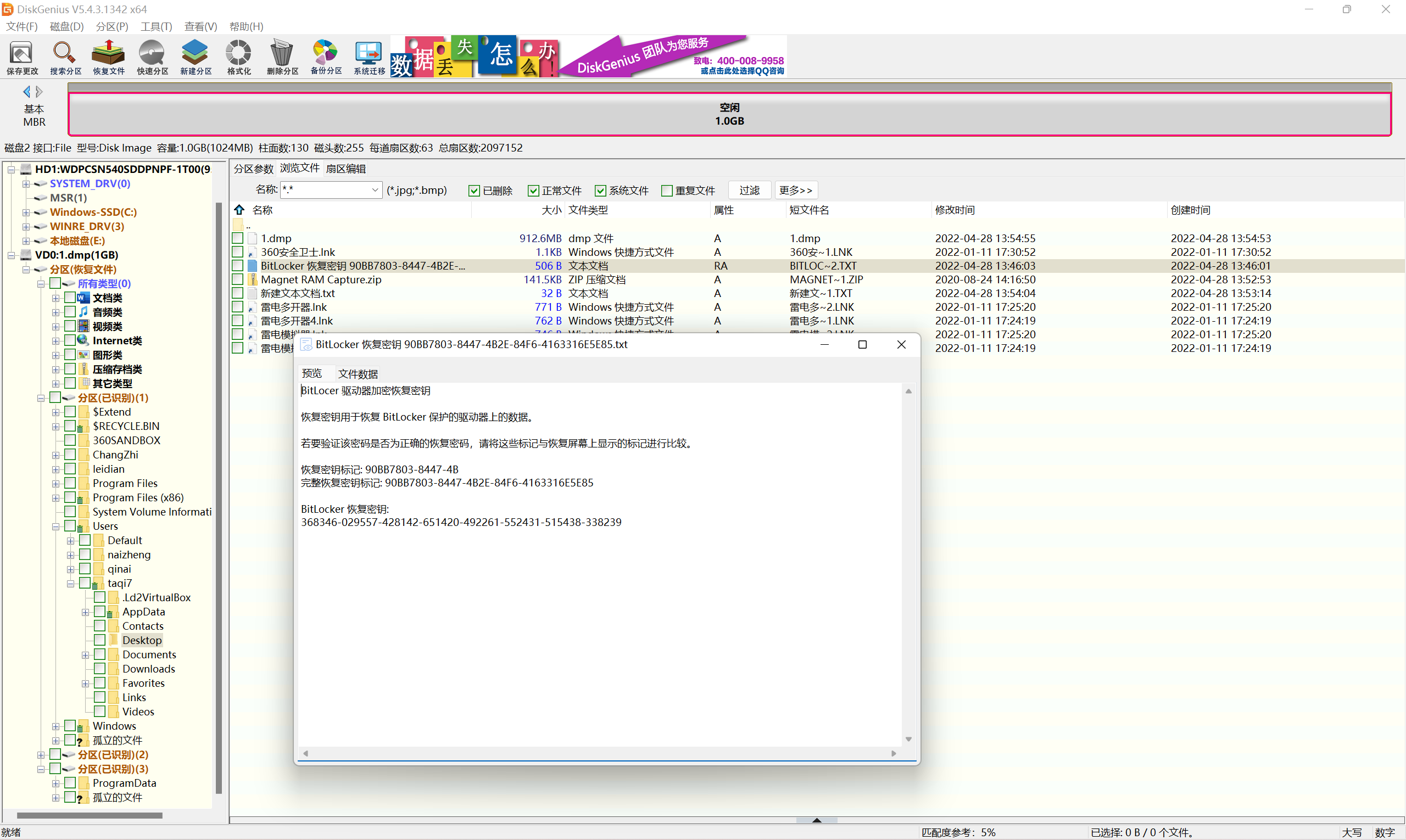The image size is (1406, 840).
Task: Check the box for Magnet RAM Capture.zip
Action: [x=238, y=279]
